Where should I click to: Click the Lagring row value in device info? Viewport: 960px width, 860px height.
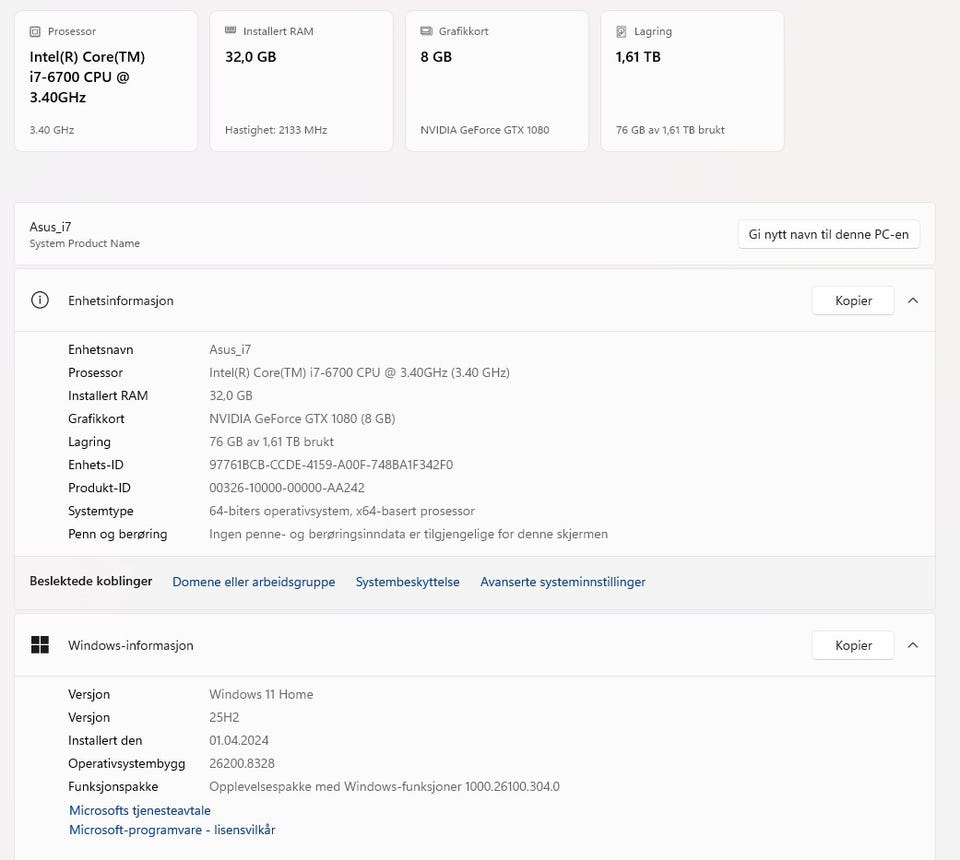pos(271,442)
